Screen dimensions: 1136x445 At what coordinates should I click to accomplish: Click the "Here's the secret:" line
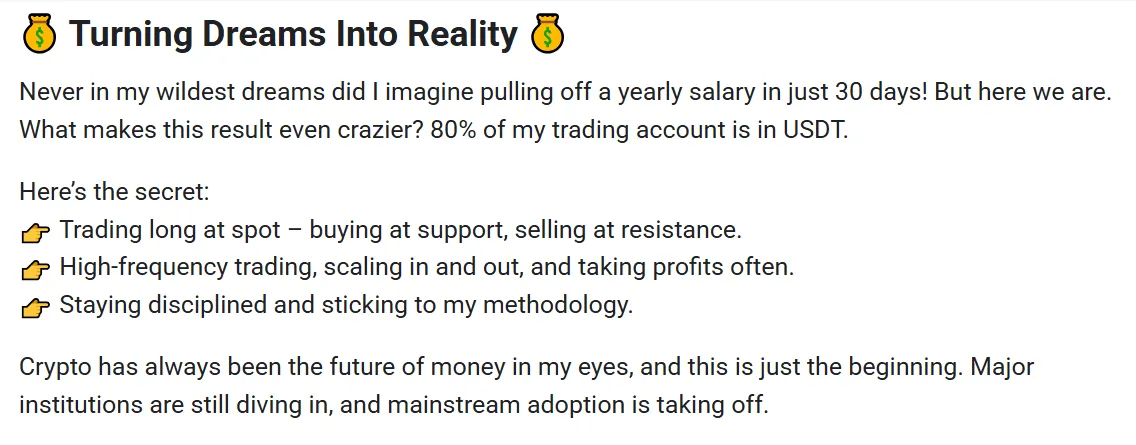(x=114, y=192)
